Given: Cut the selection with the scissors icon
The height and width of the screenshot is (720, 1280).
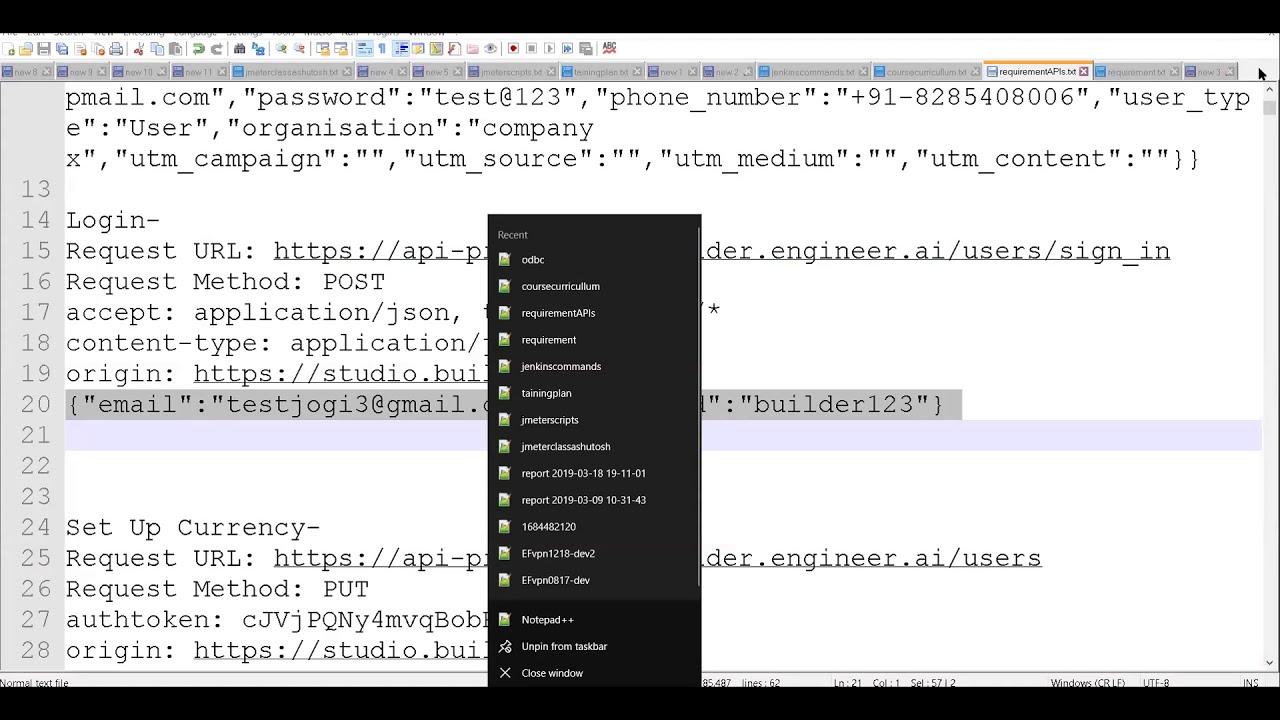Looking at the screenshot, I should tap(139, 48).
